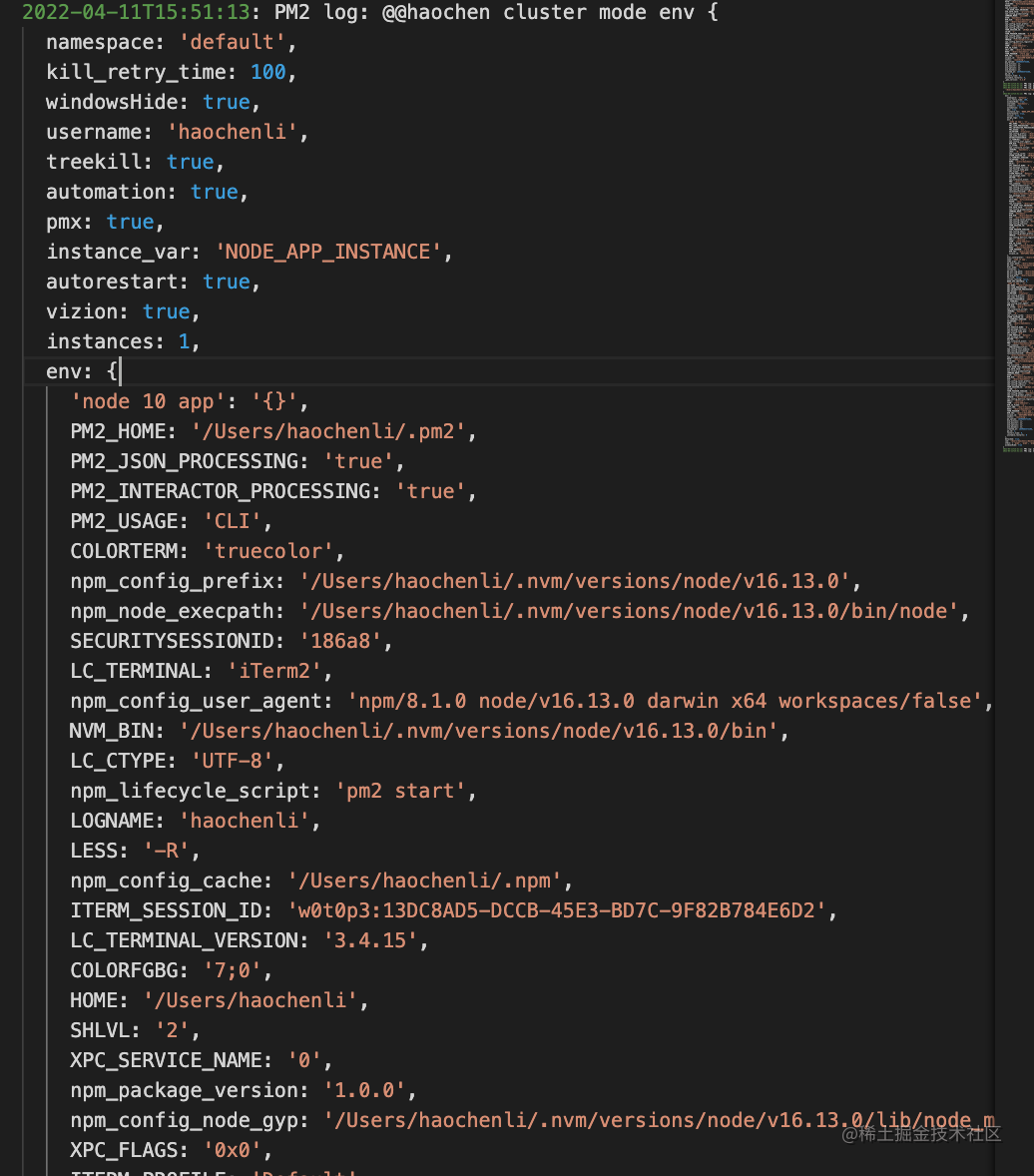Viewport: 1034px width, 1176px height.
Task: Click the LC_TERMINAL: 'iTerm2' line
Action: click(201, 671)
